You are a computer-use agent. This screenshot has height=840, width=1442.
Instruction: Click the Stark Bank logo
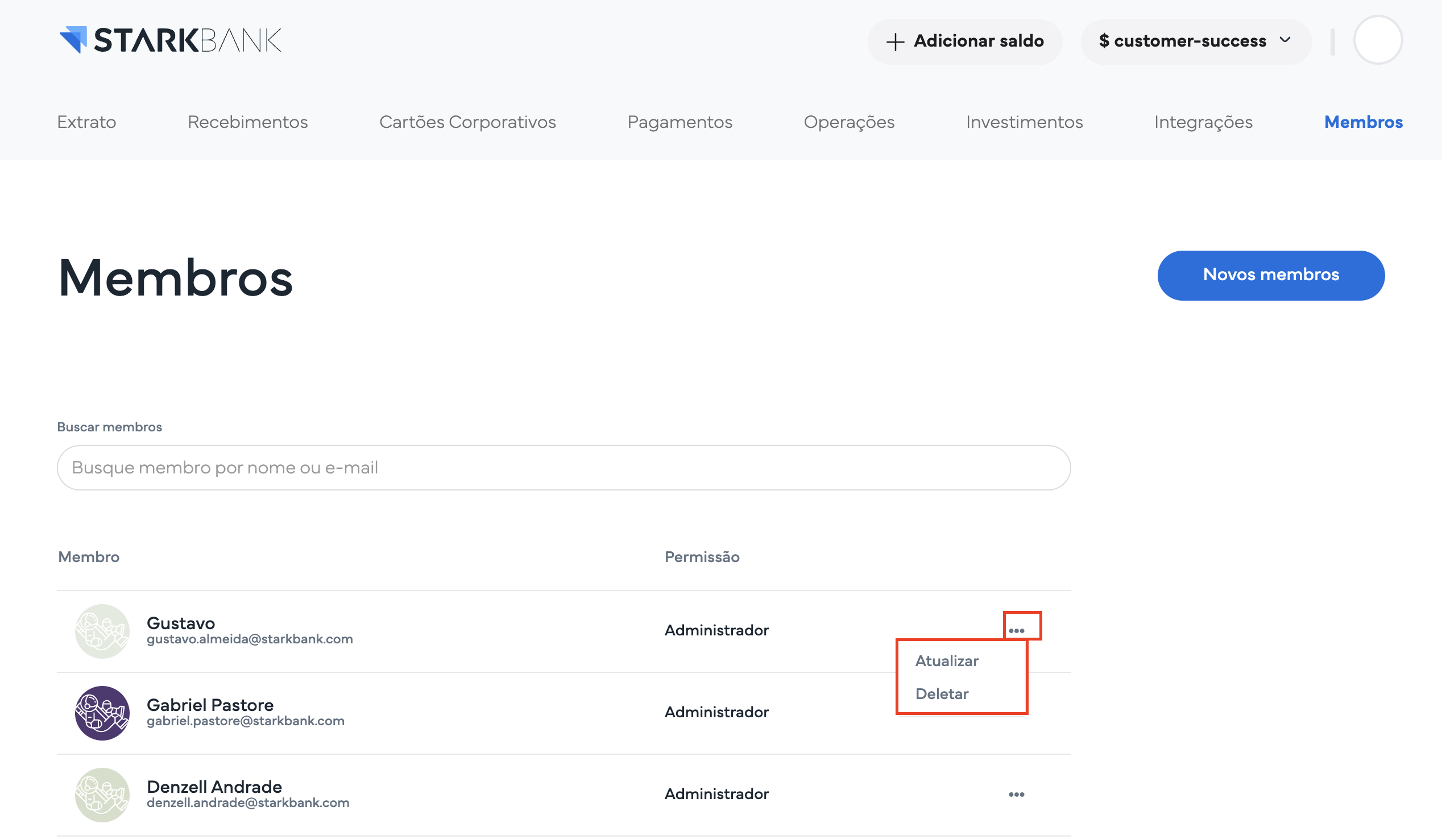tap(170, 40)
